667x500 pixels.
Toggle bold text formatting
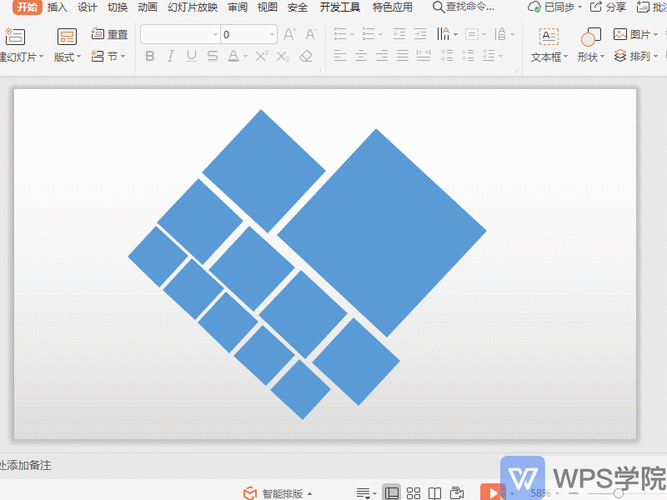pos(150,57)
